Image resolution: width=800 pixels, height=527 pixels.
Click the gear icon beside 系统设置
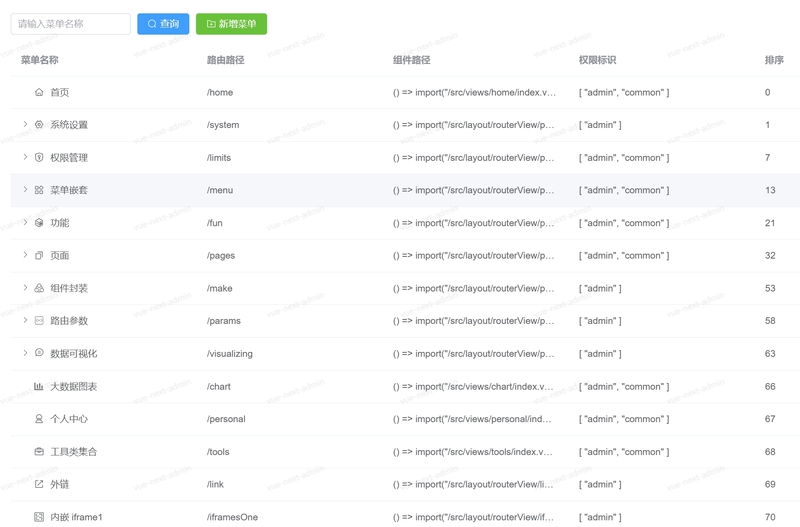(39, 124)
